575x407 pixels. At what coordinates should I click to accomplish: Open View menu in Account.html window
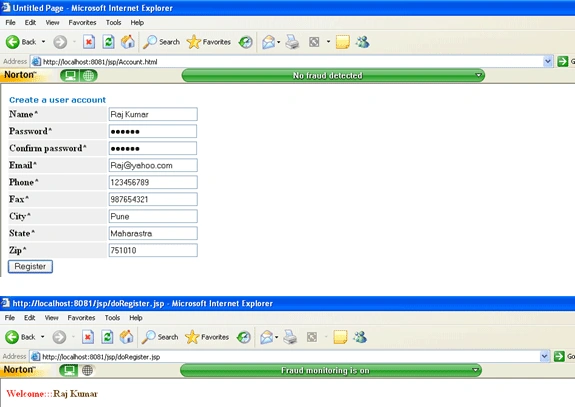click(52, 23)
